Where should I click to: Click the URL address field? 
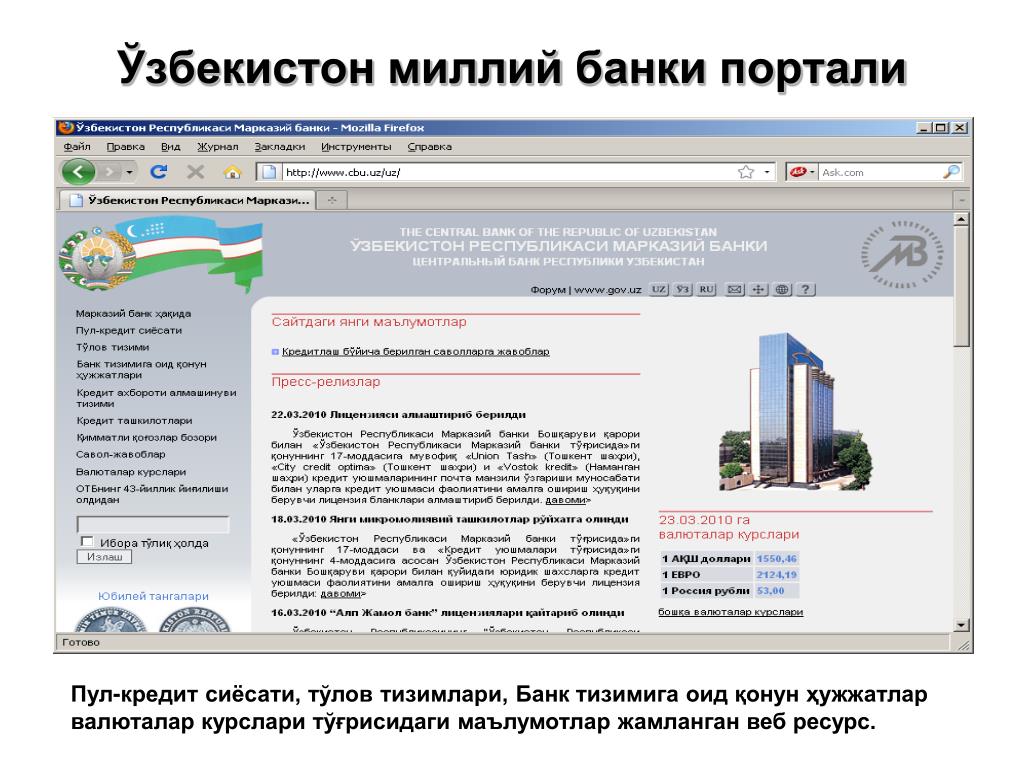click(508, 172)
